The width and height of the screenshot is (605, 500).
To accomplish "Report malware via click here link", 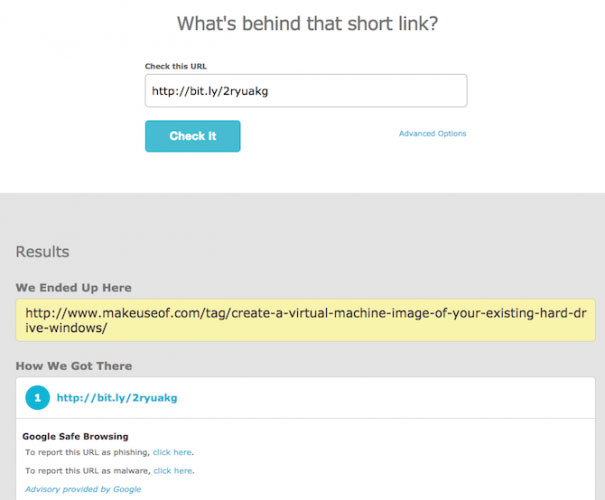I will 173,471.
